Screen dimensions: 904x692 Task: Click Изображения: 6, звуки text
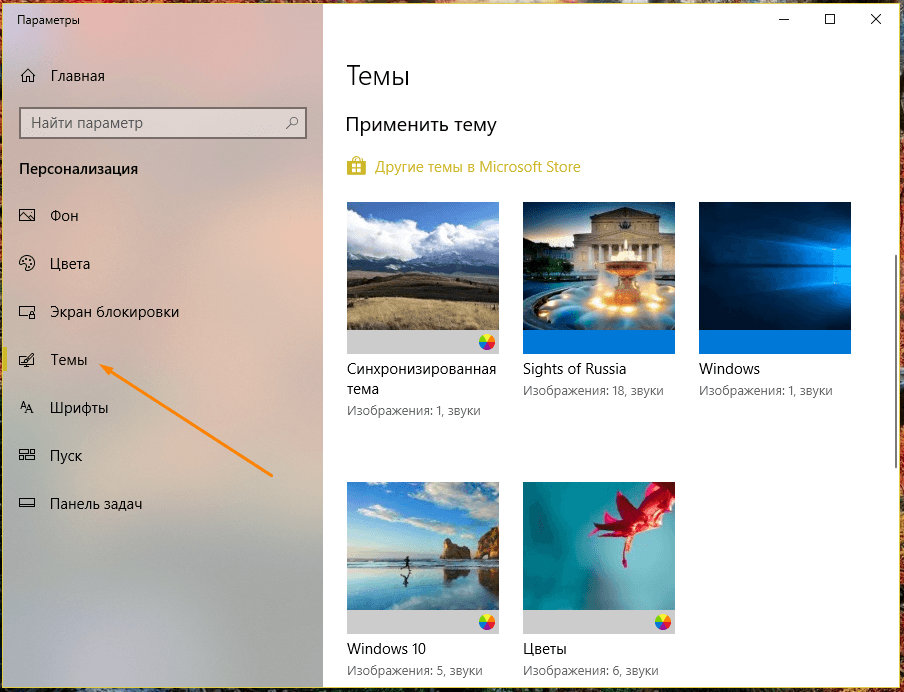(590, 671)
